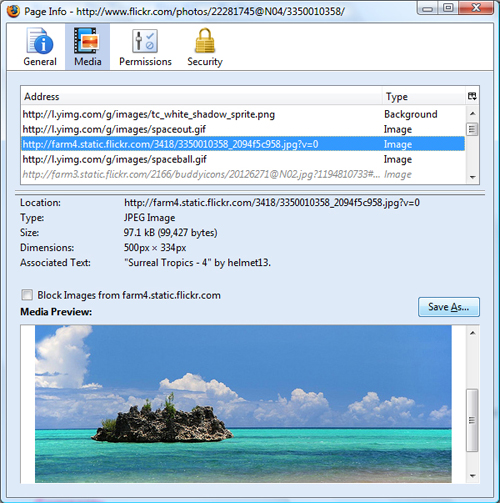Click the preview pane scrollbar thumb
Viewport: 500px width, 503px height.
(472, 420)
